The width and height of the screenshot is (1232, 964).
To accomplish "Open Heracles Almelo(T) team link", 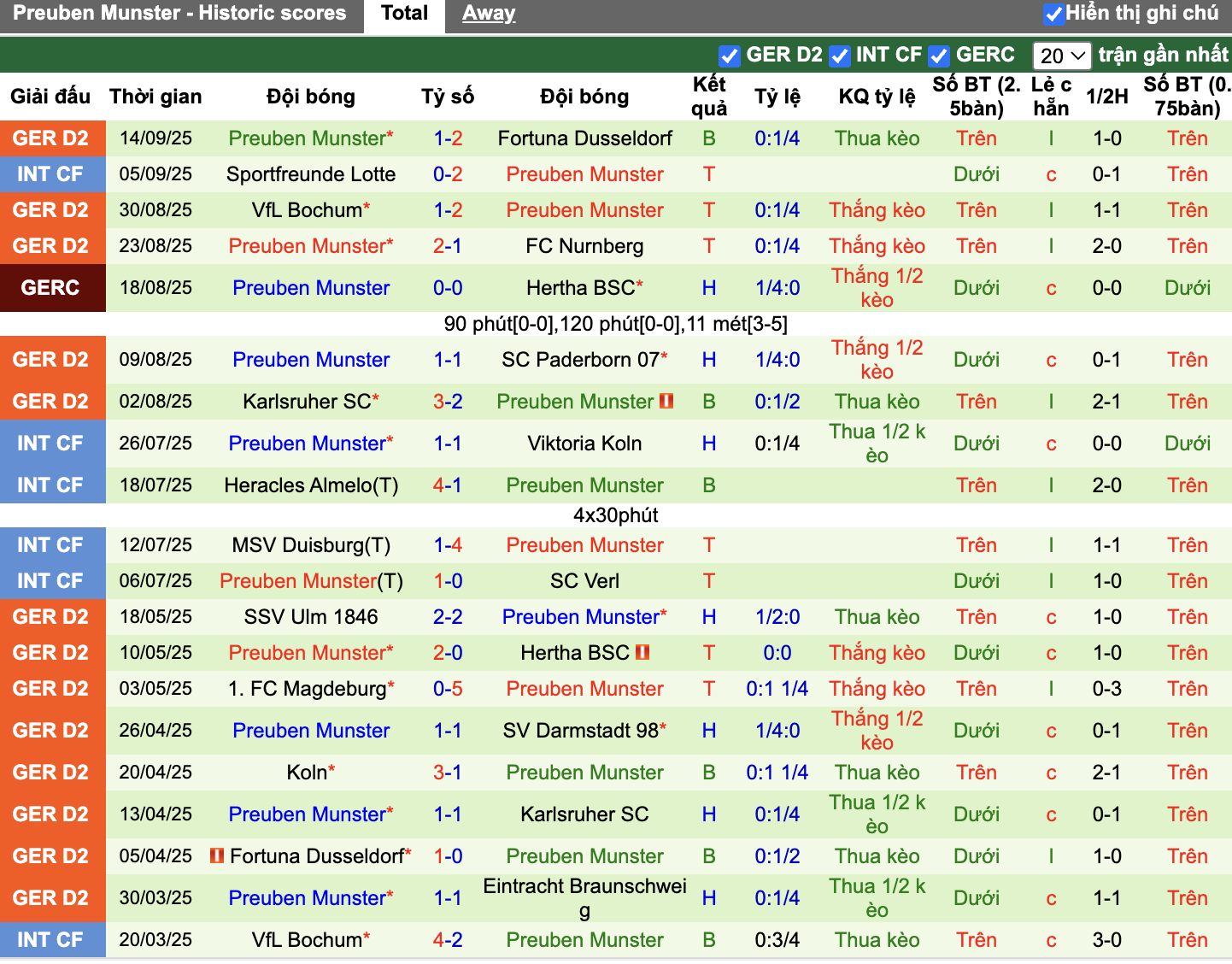I will coord(311,485).
